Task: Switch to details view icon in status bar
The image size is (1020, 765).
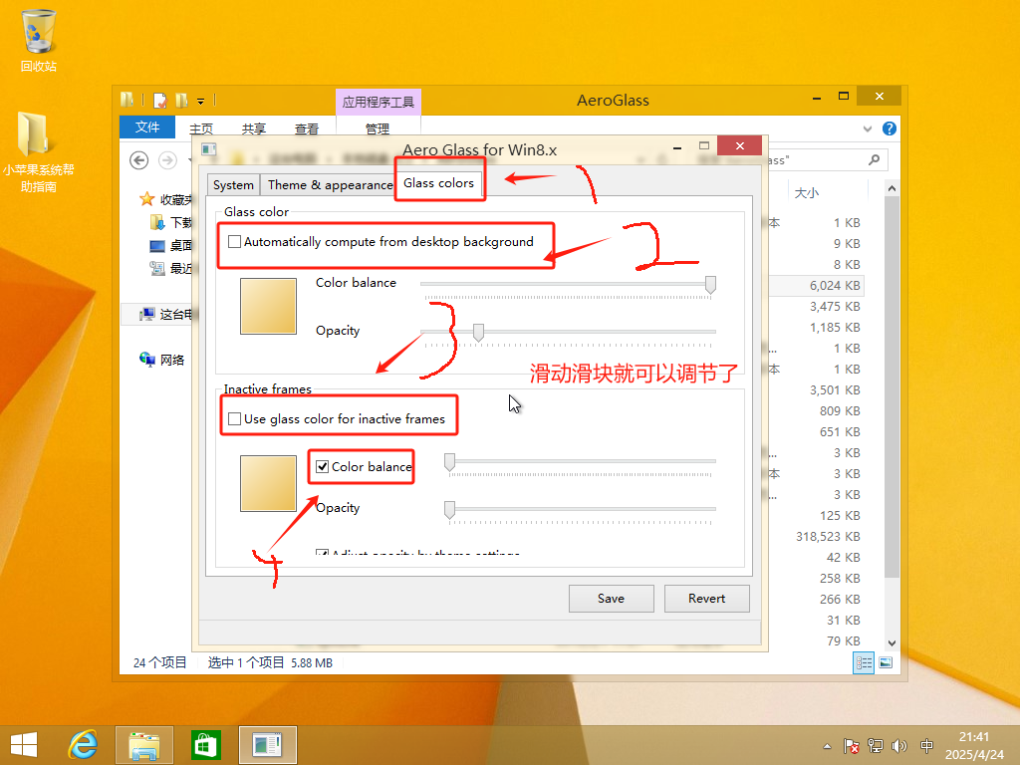Action: (863, 663)
